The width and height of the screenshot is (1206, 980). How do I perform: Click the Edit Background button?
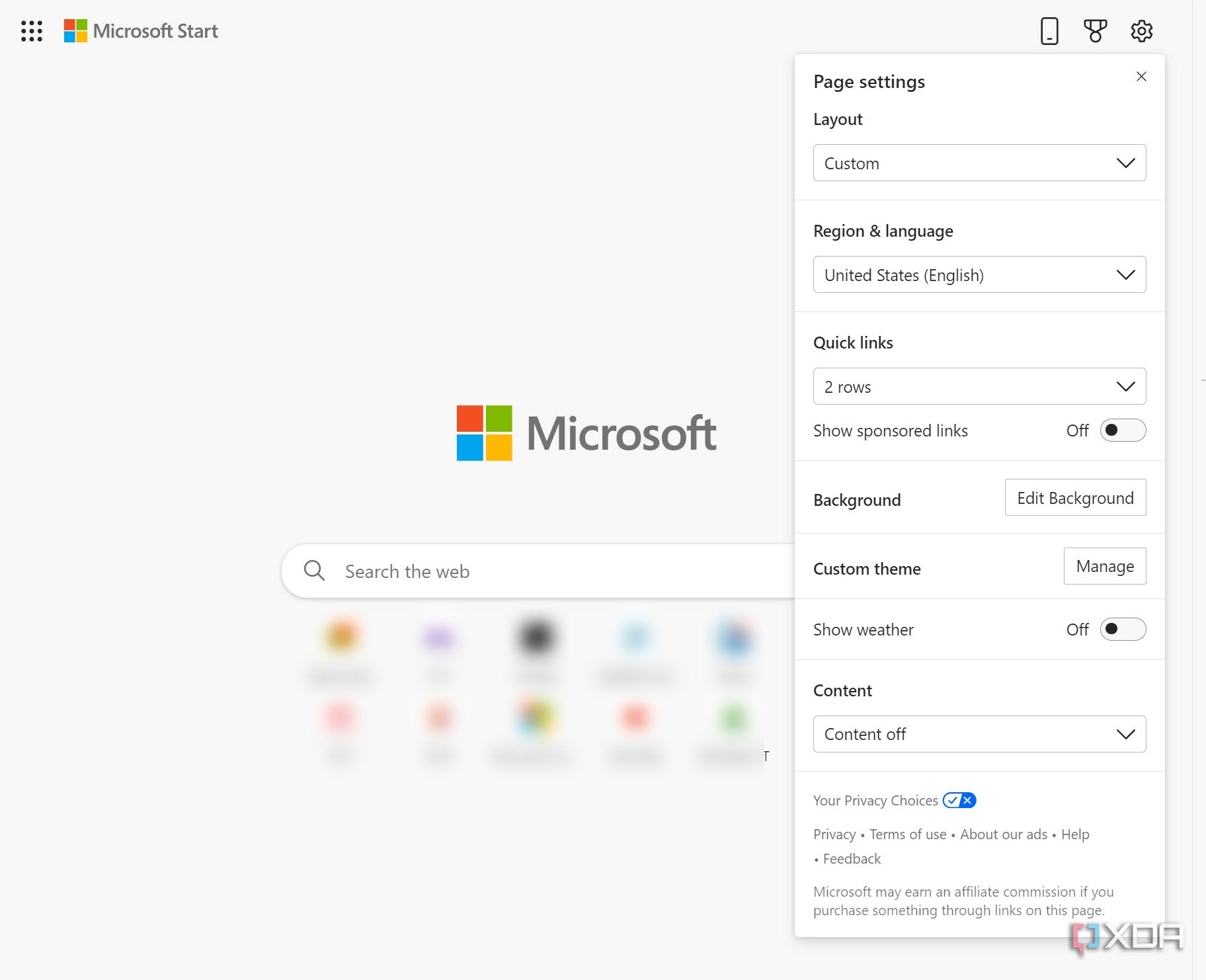[1075, 497]
